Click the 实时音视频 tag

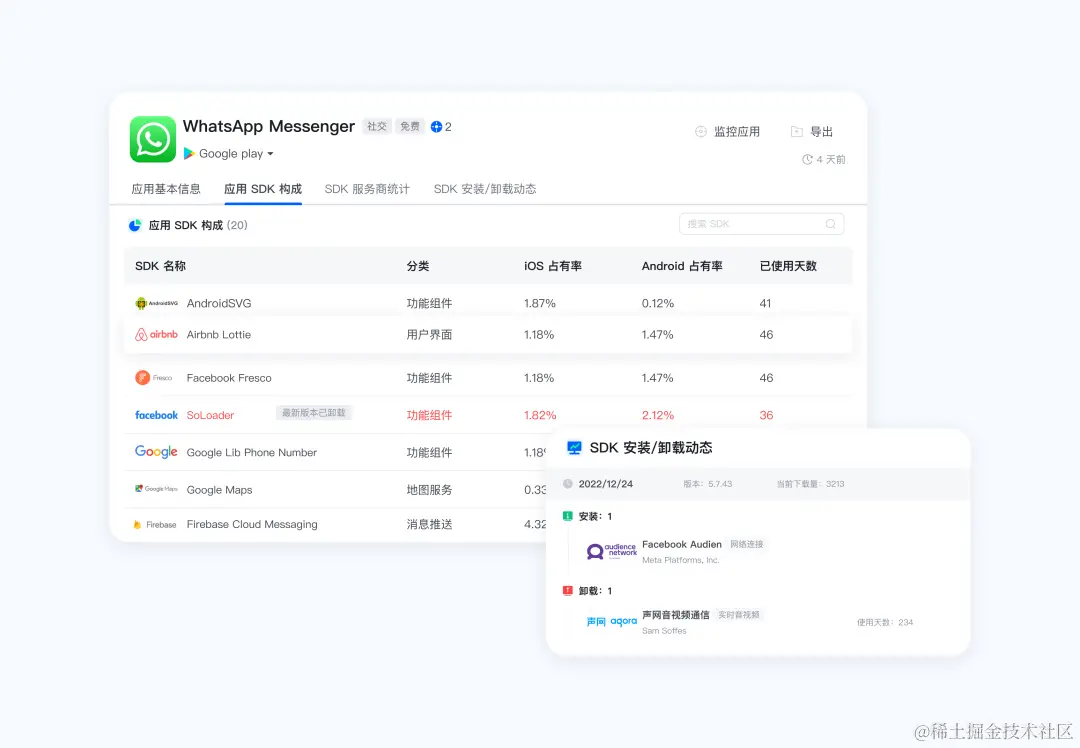(x=739, y=614)
